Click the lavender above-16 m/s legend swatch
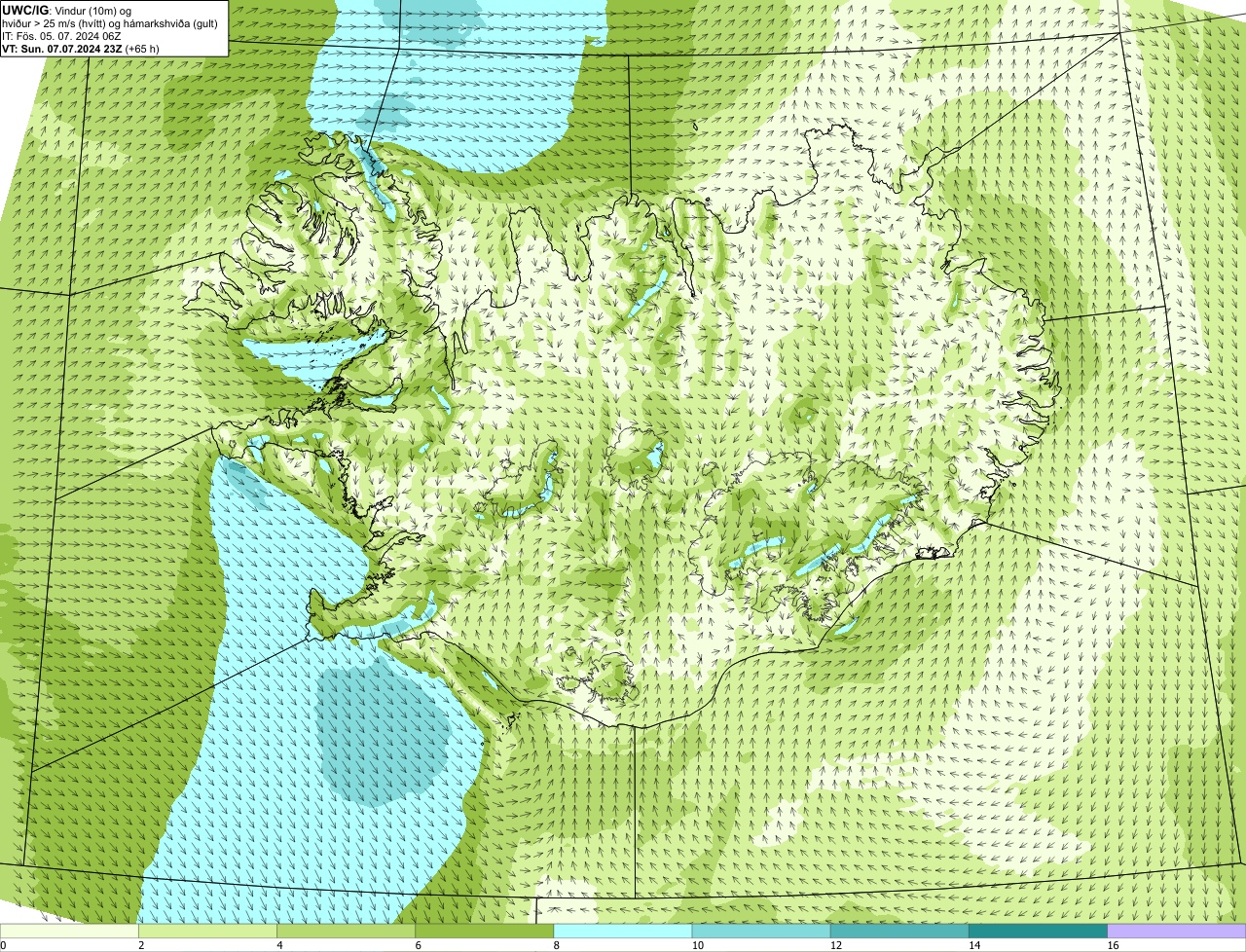Image resolution: width=1246 pixels, height=952 pixels. [1177, 931]
